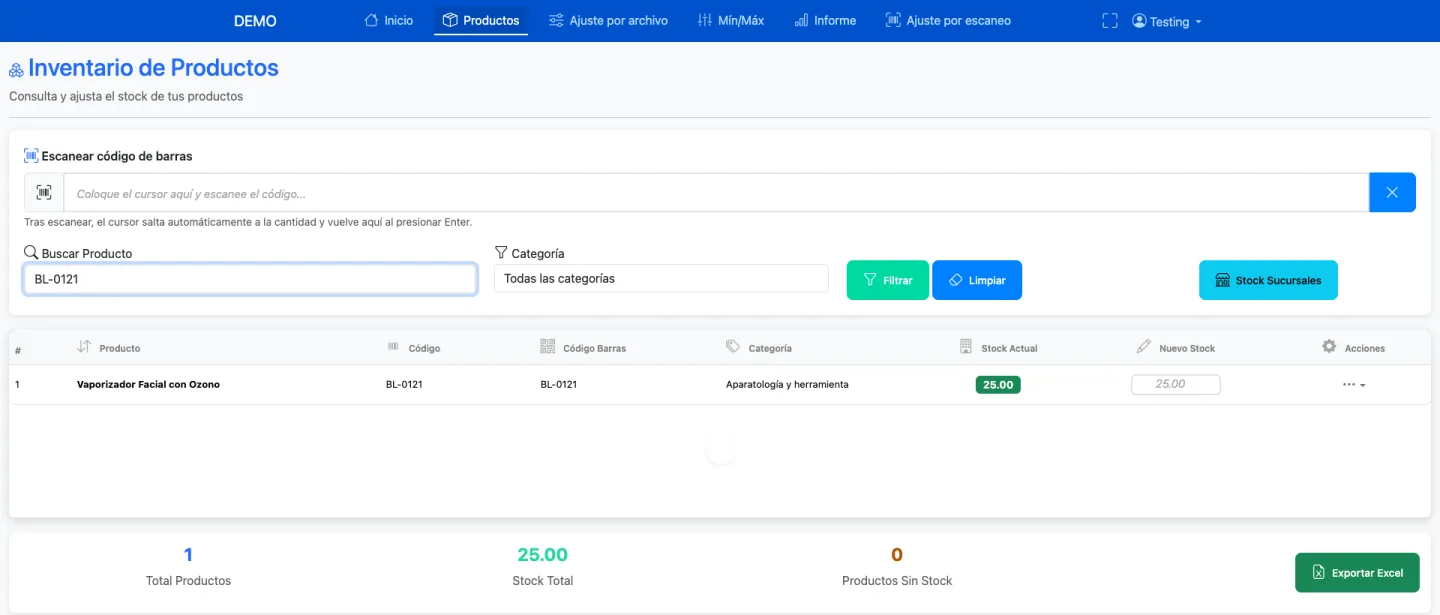Click the Buscar Producto search box
This screenshot has width=1440, height=615.
[250, 279]
